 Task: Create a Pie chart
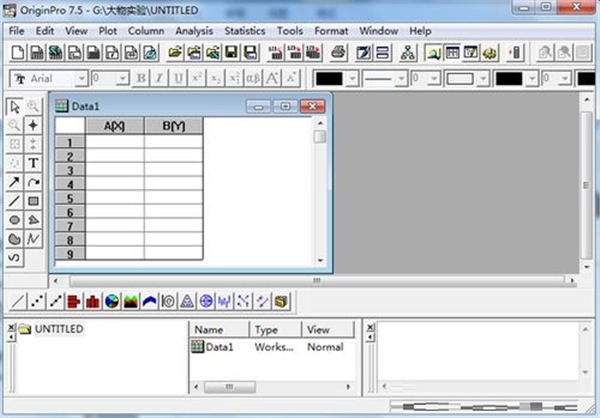[112, 302]
